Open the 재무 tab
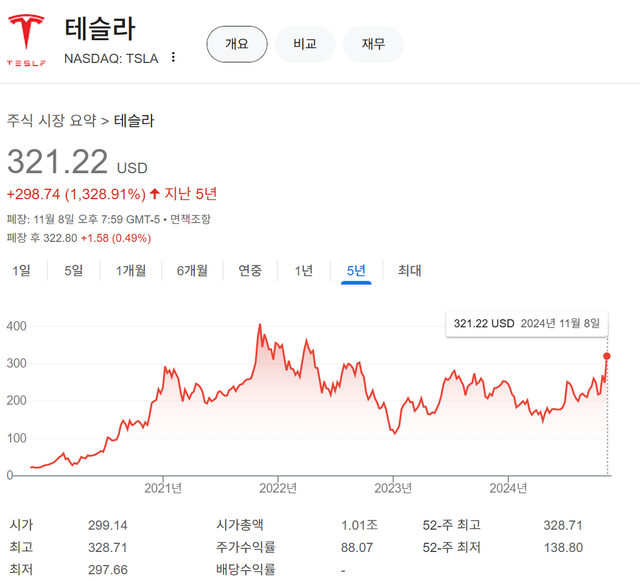The height and width of the screenshot is (581, 640). 373,44
